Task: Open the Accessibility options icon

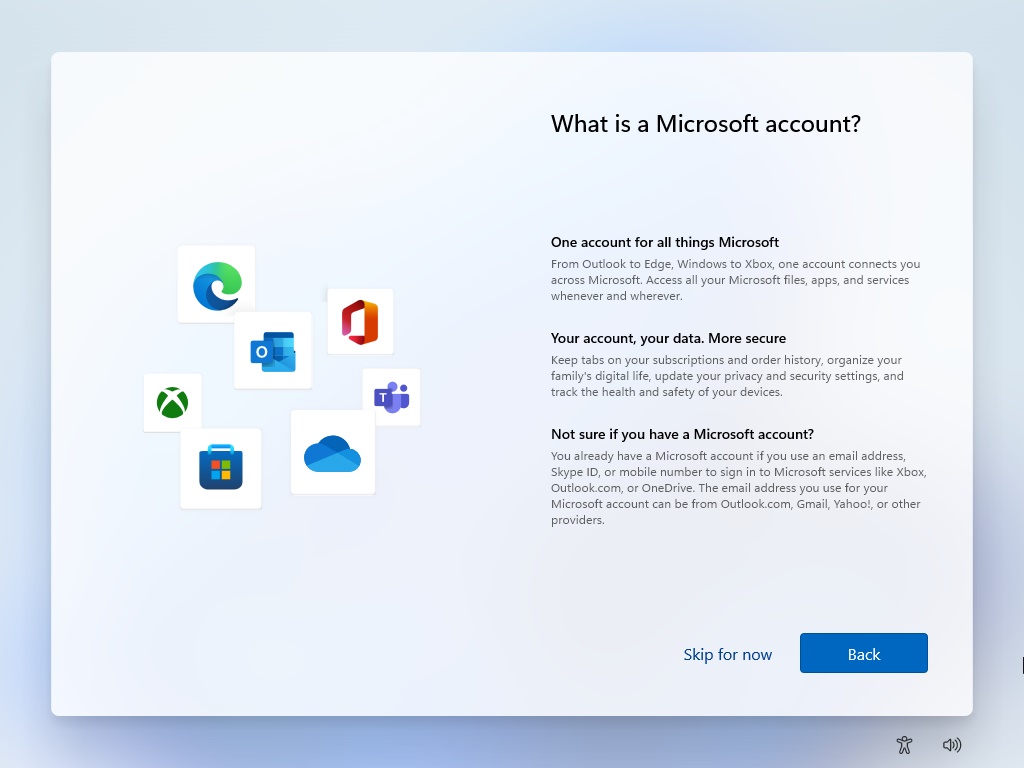Action: [904, 744]
